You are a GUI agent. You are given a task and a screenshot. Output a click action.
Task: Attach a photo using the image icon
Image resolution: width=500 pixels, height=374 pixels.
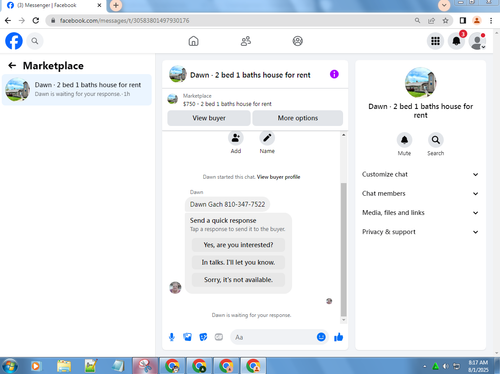[x=187, y=337]
